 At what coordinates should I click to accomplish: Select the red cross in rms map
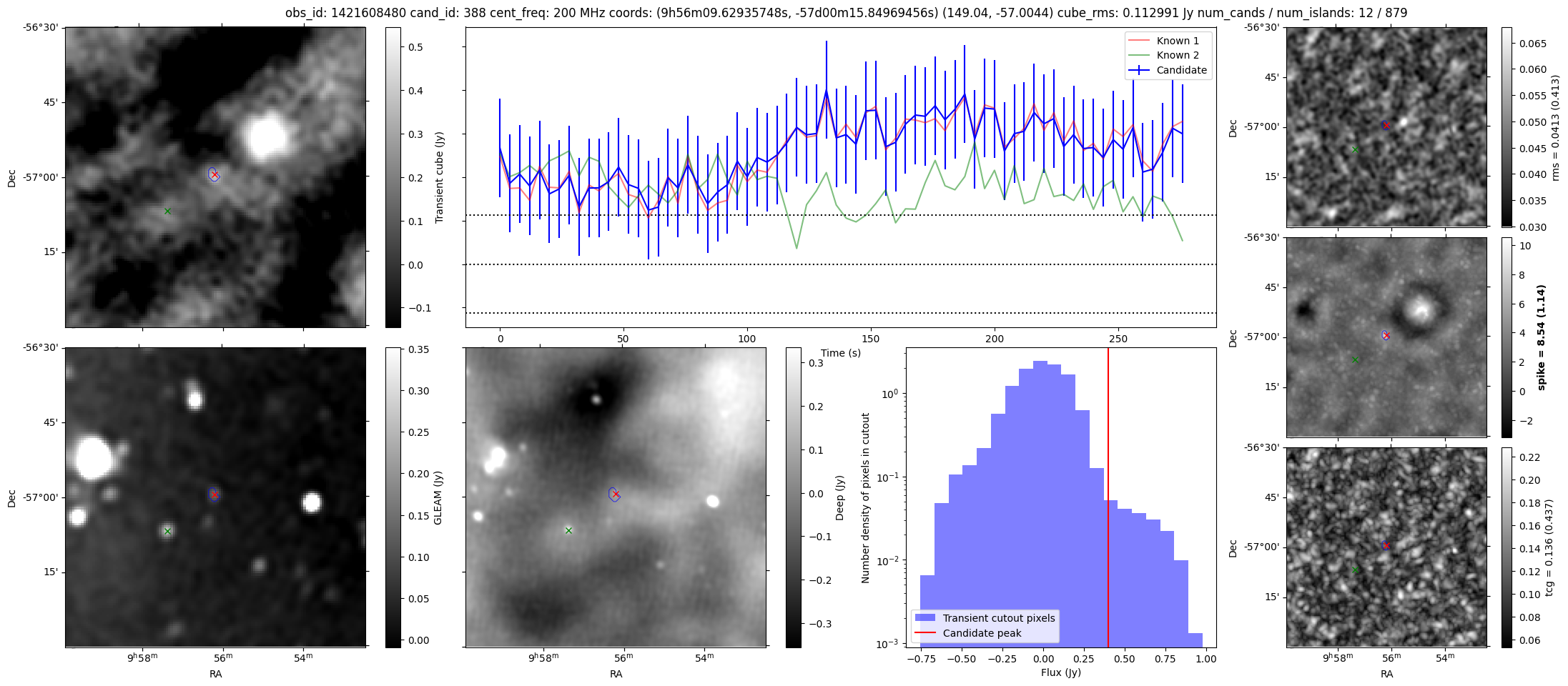click(1386, 125)
